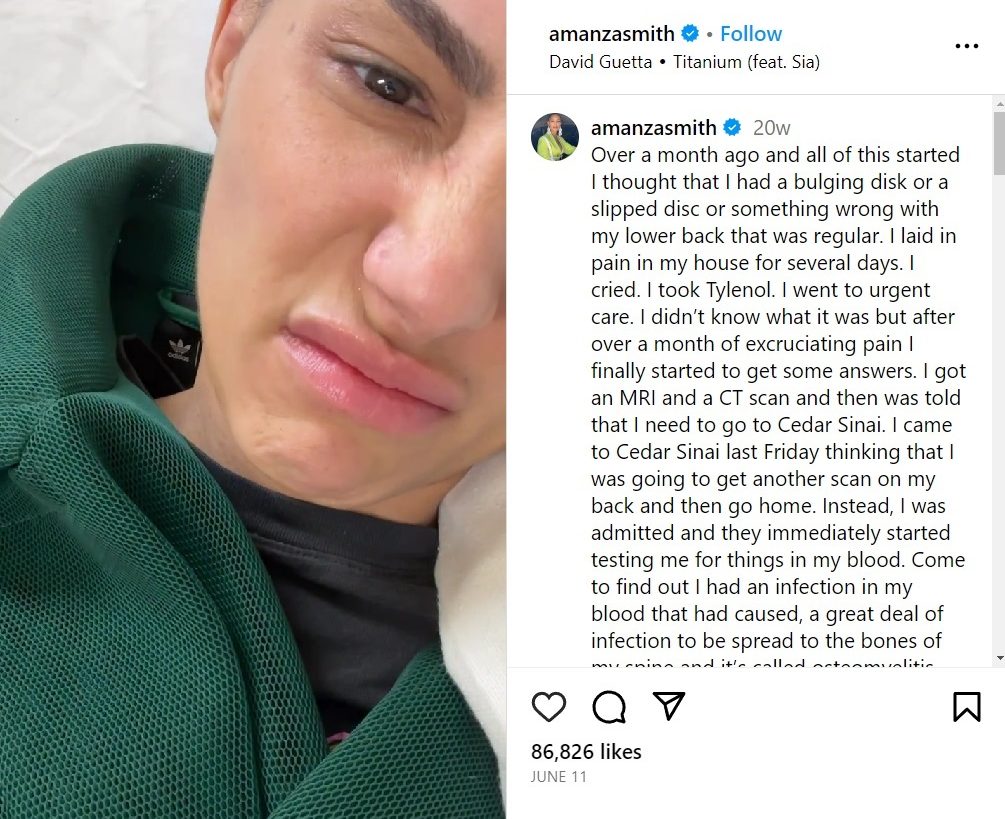Image resolution: width=1005 pixels, height=819 pixels.
Task: Click scrollbar down arrow in caption panel
Action: tap(999, 659)
